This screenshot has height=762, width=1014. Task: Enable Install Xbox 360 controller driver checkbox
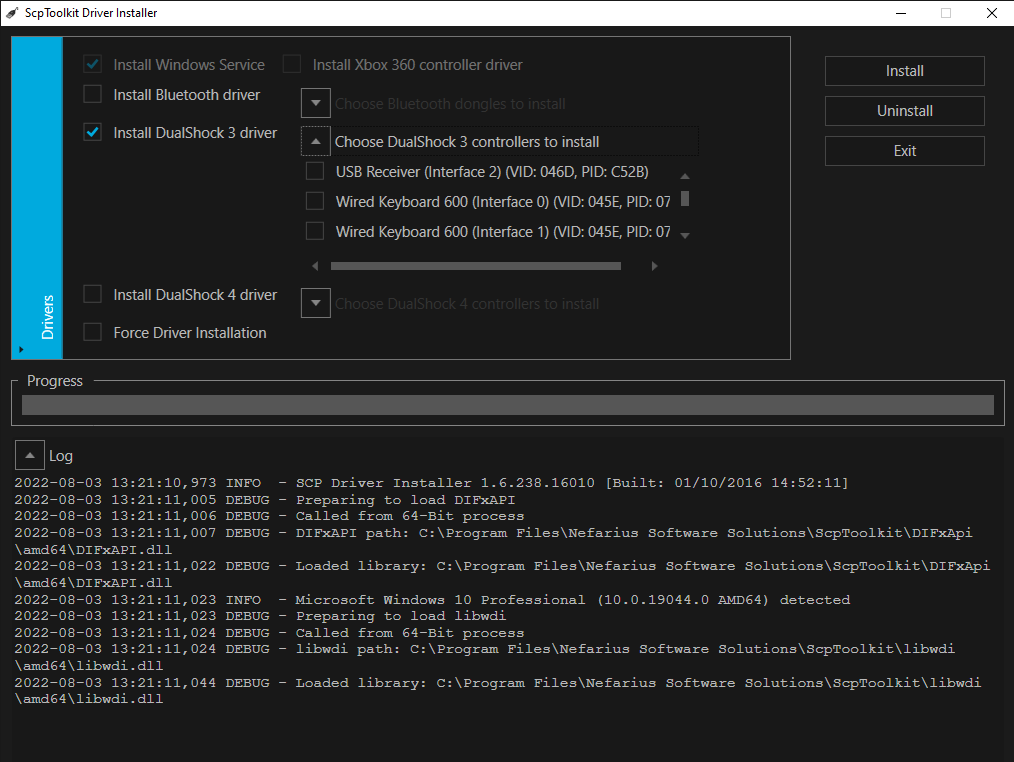pos(292,64)
